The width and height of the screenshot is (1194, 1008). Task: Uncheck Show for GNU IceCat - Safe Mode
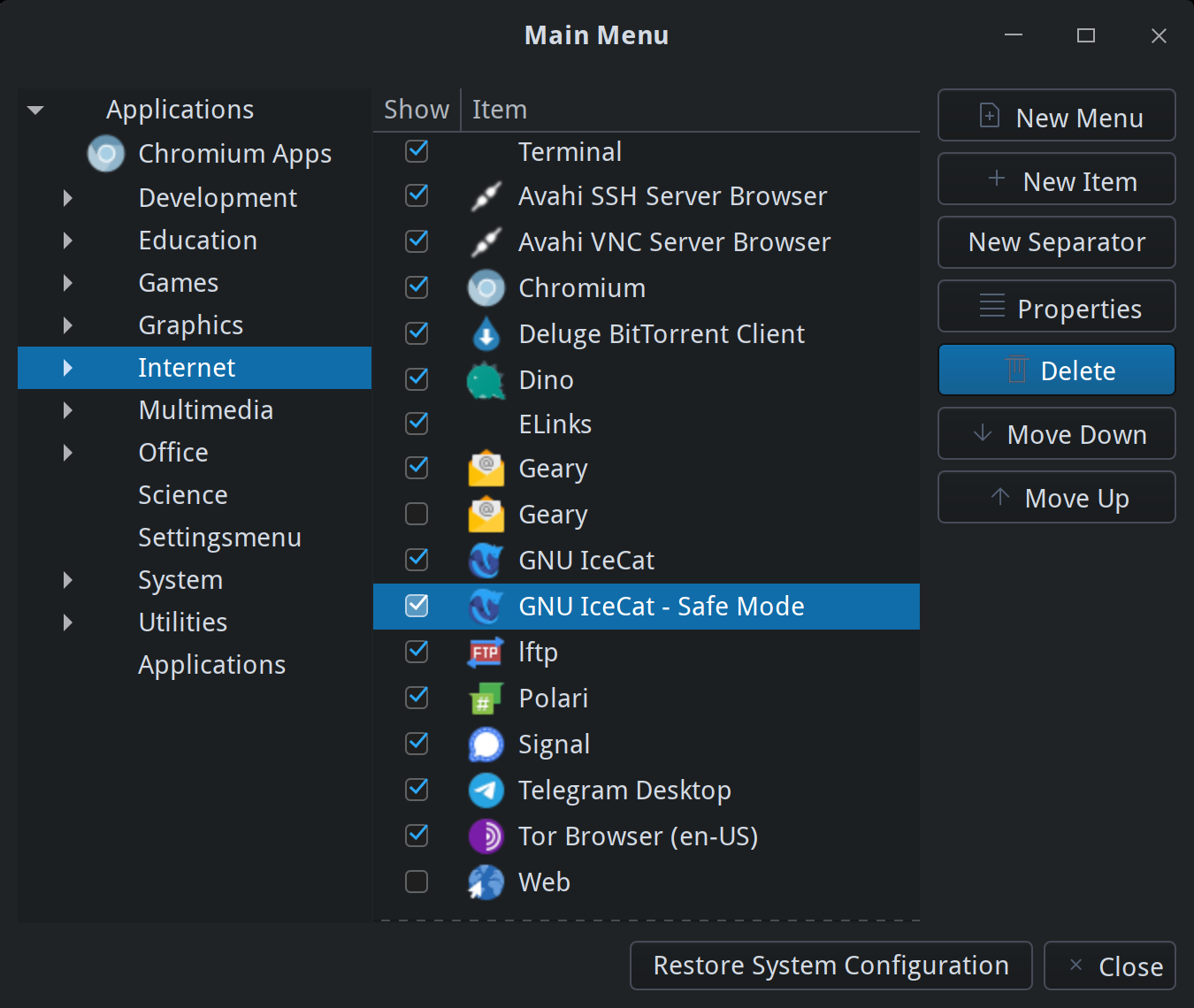(417, 606)
